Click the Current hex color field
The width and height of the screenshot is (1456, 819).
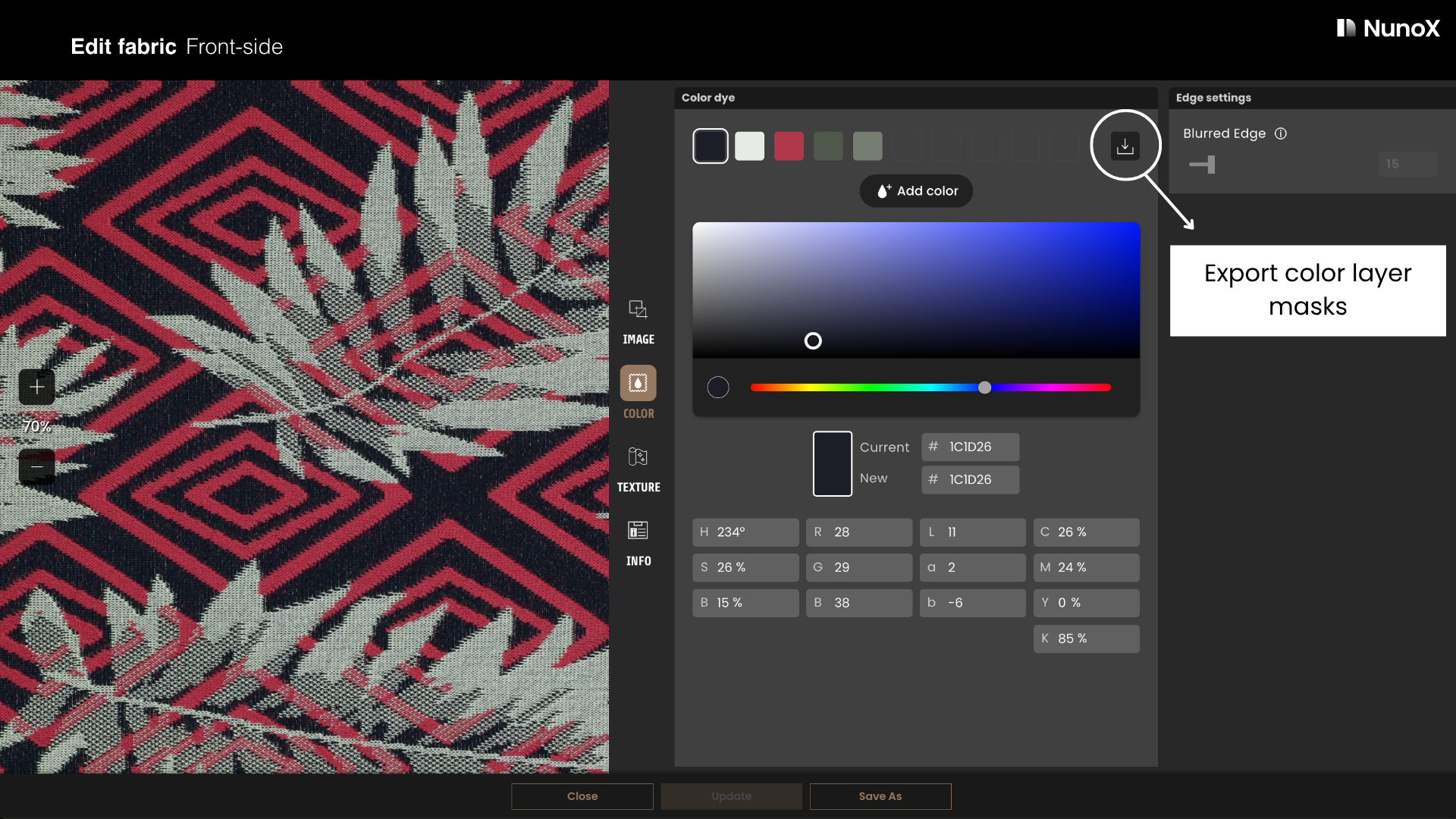[x=971, y=447]
